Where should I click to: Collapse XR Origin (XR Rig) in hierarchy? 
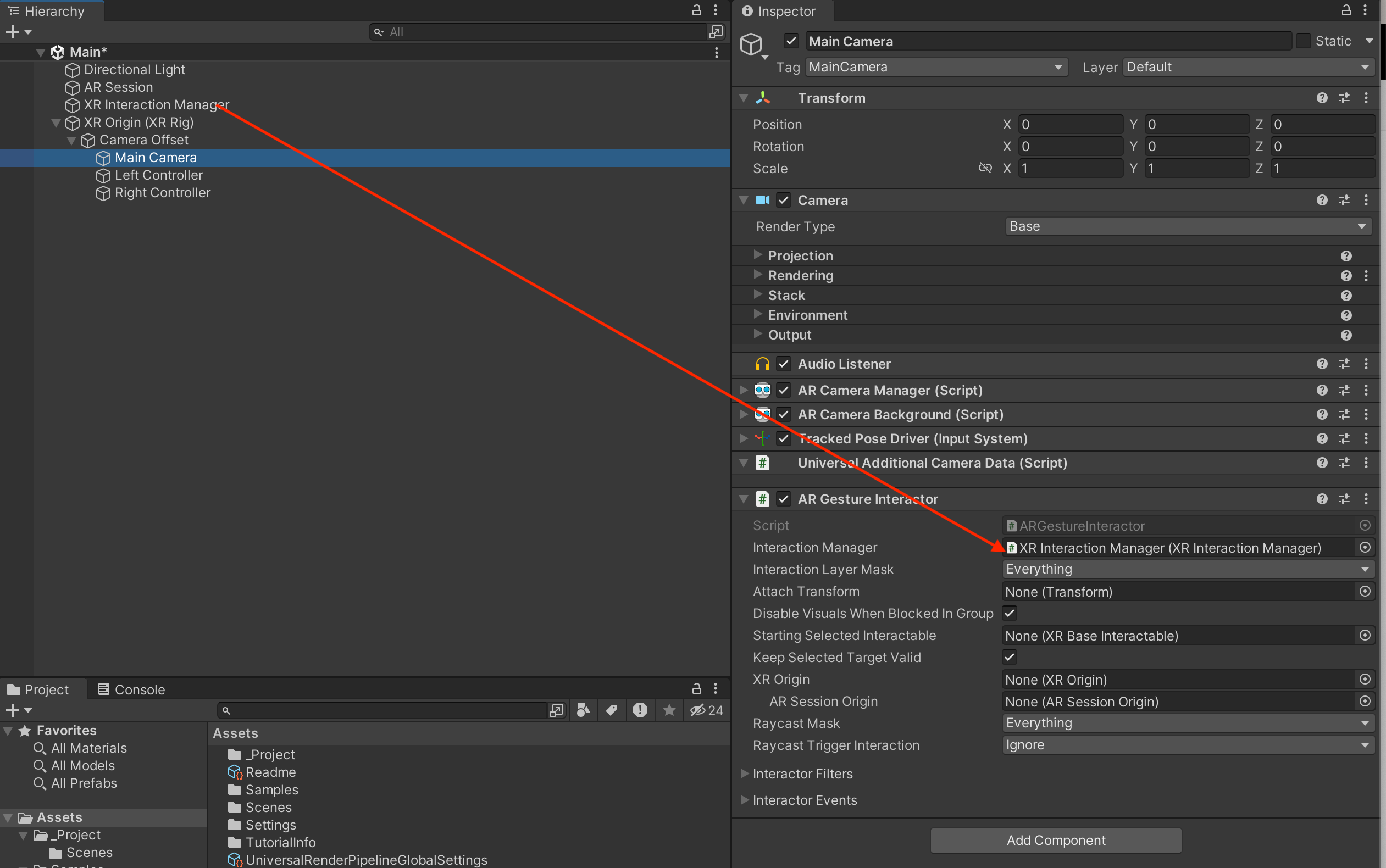tap(56, 123)
